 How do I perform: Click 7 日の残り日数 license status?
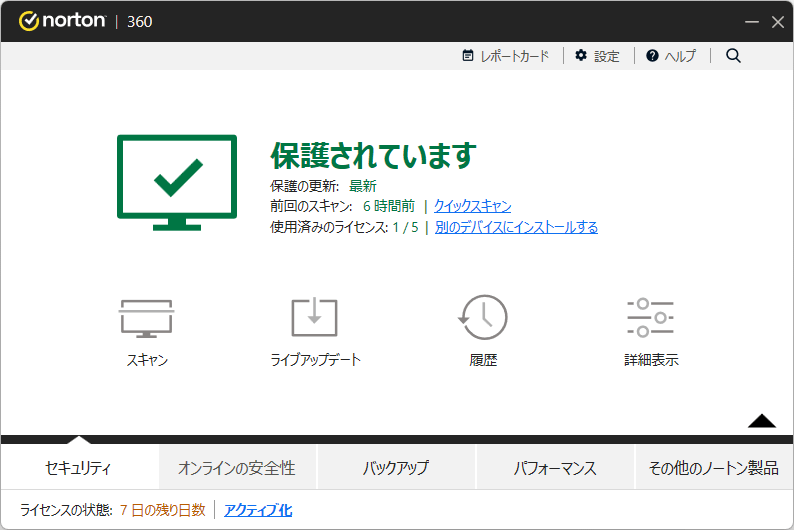(163, 510)
